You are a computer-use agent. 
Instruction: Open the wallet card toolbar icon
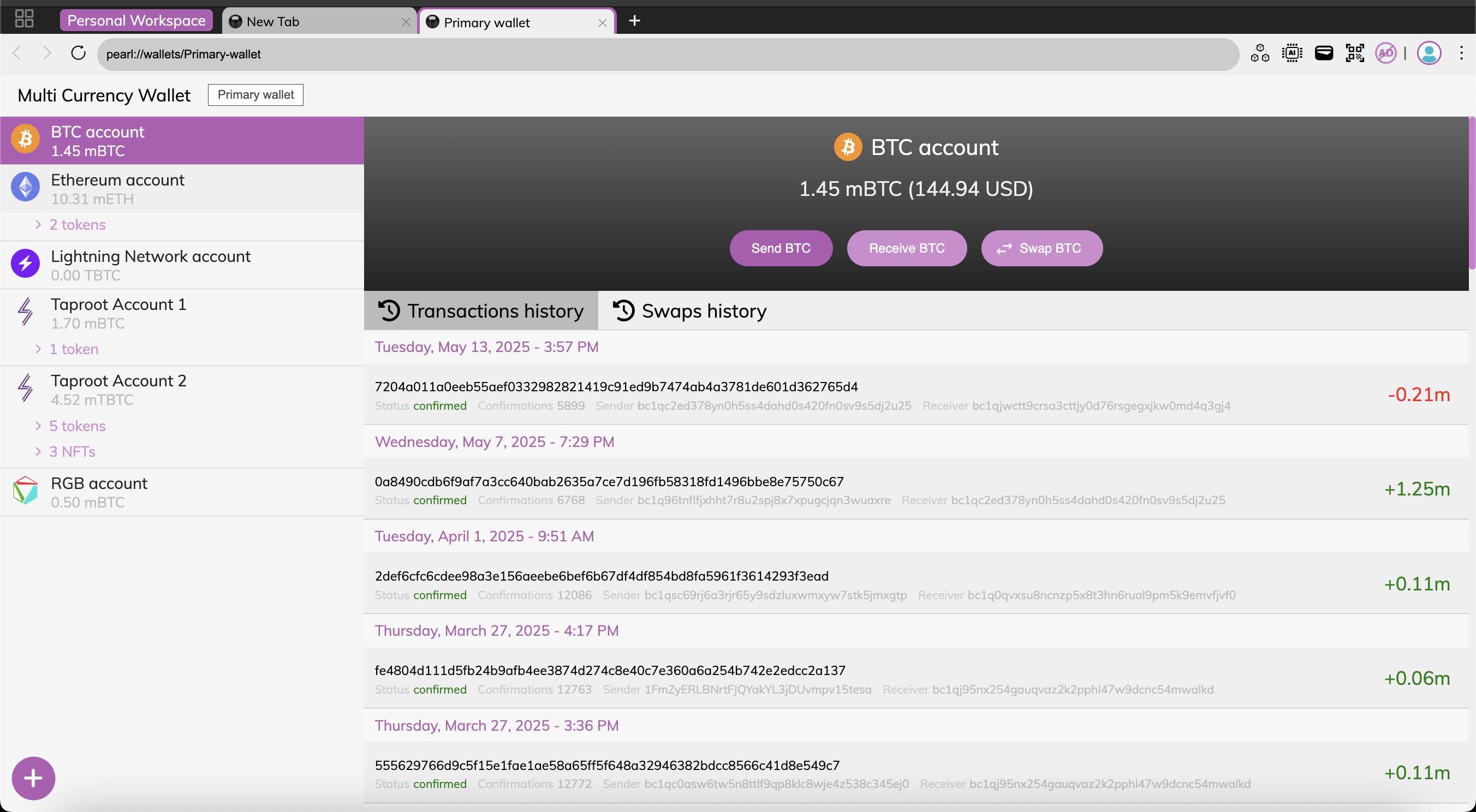click(x=1324, y=54)
